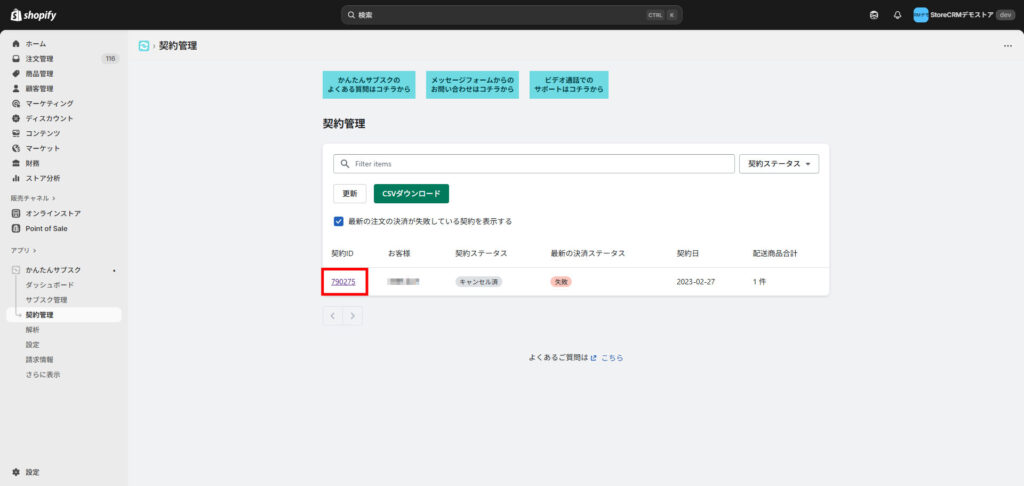Image resolution: width=1024 pixels, height=486 pixels.
Task: Open 請求情報 in the app menu
Action: tap(40, 359)
